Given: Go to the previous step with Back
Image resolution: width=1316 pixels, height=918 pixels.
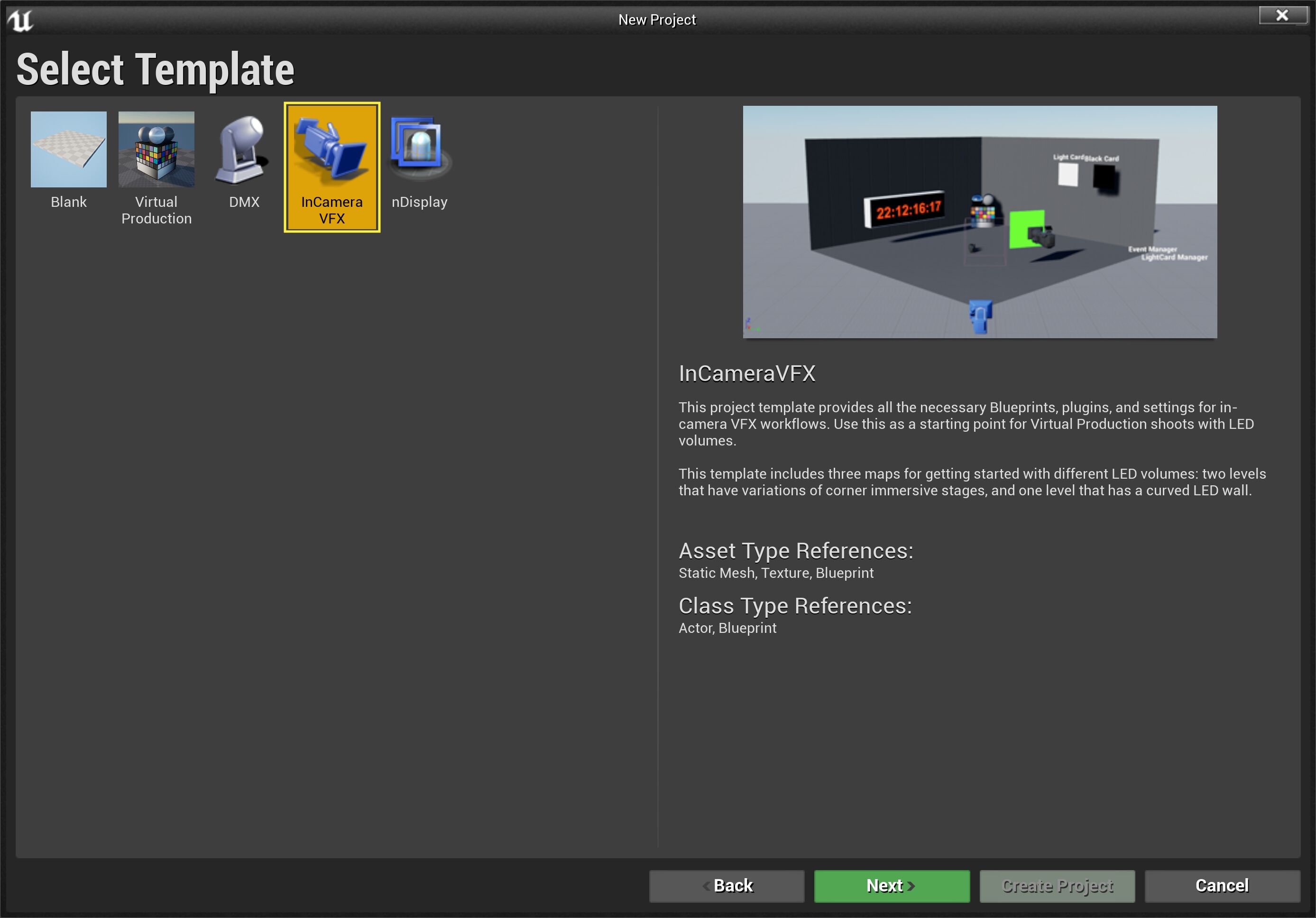Looking at the screenshot, I should tap(726, 886).
